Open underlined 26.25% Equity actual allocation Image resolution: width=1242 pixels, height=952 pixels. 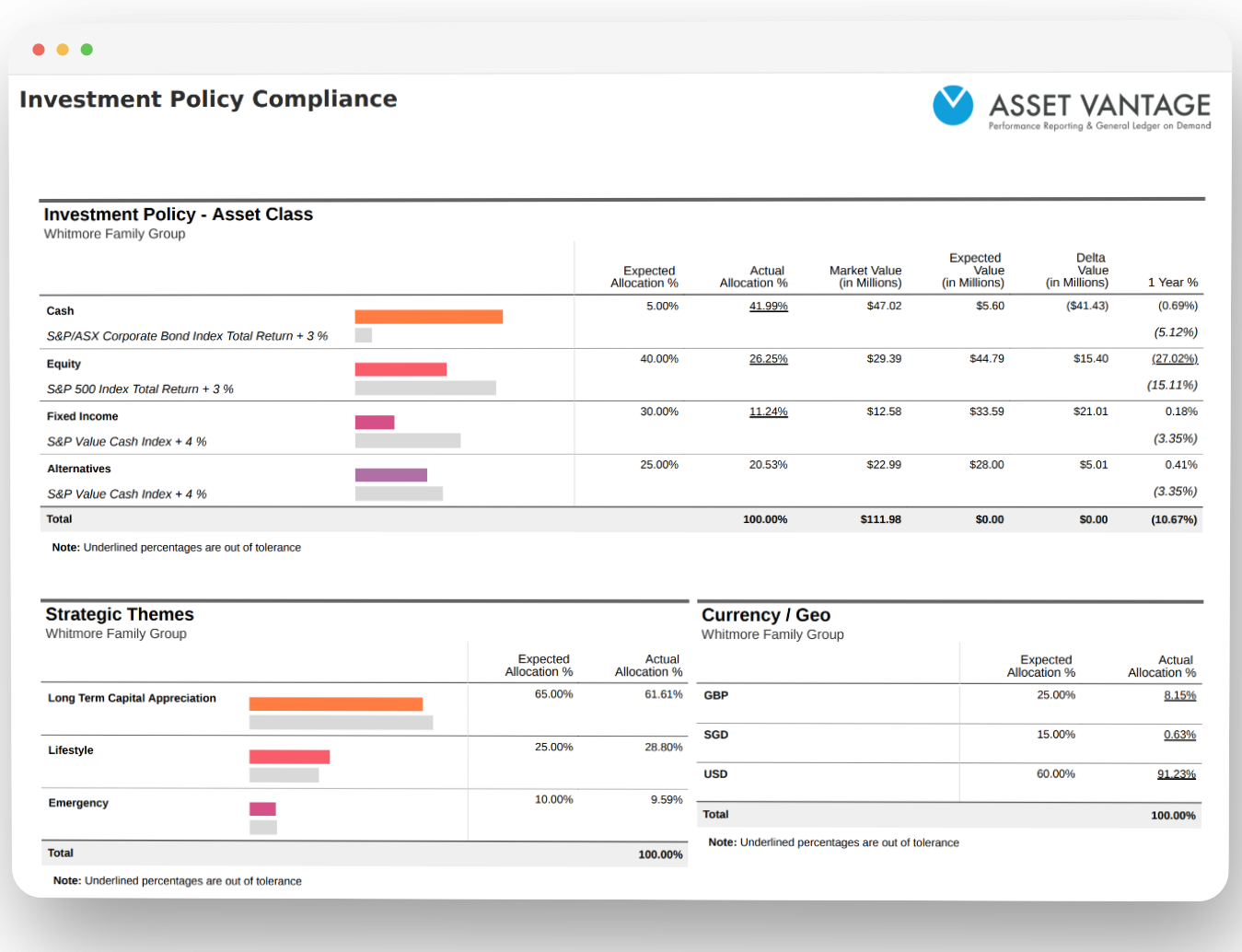(x=769, y=359)
